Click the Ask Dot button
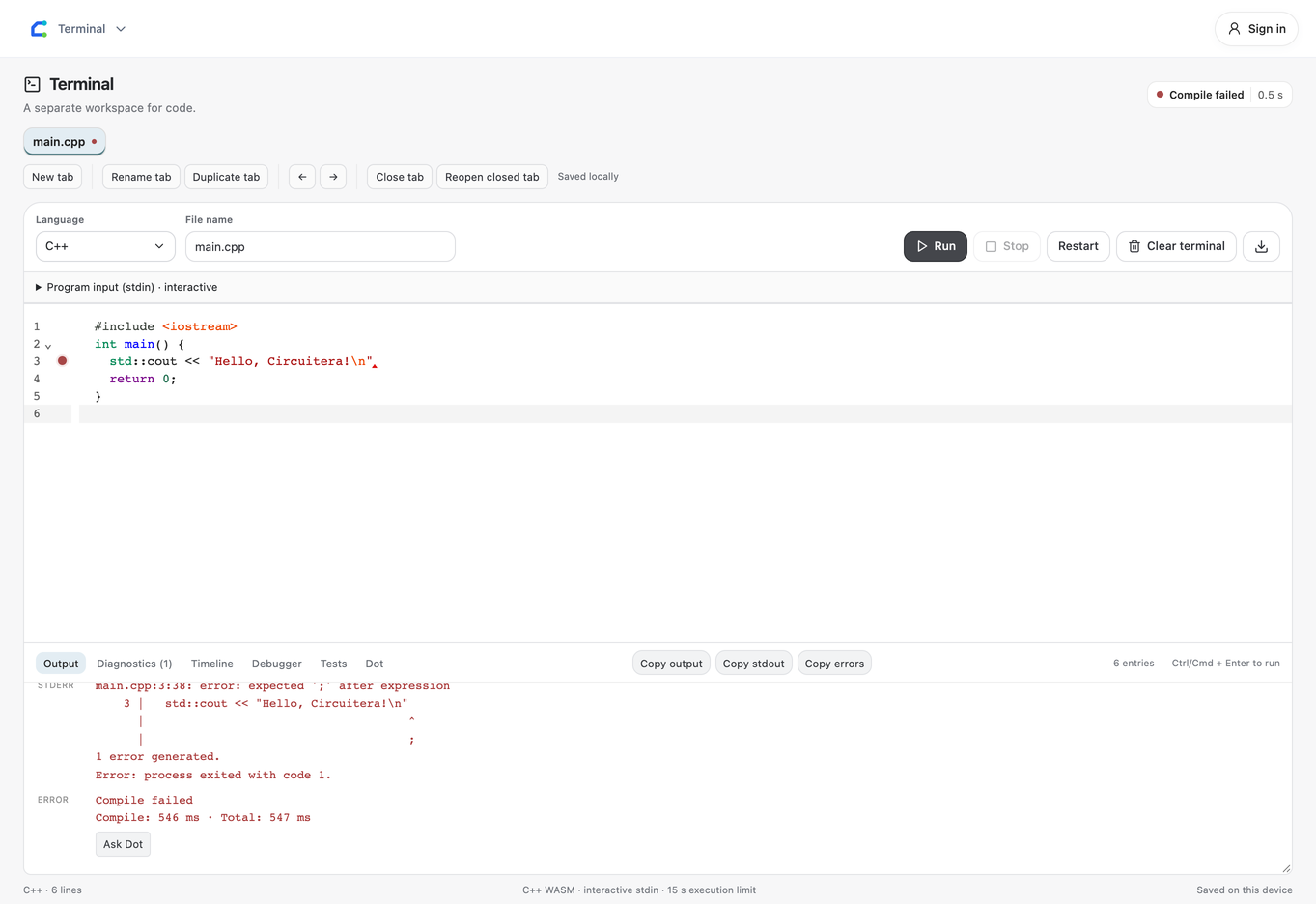Image resolution: width=1316 pixels, height=904 pixels. pos(123,844)
